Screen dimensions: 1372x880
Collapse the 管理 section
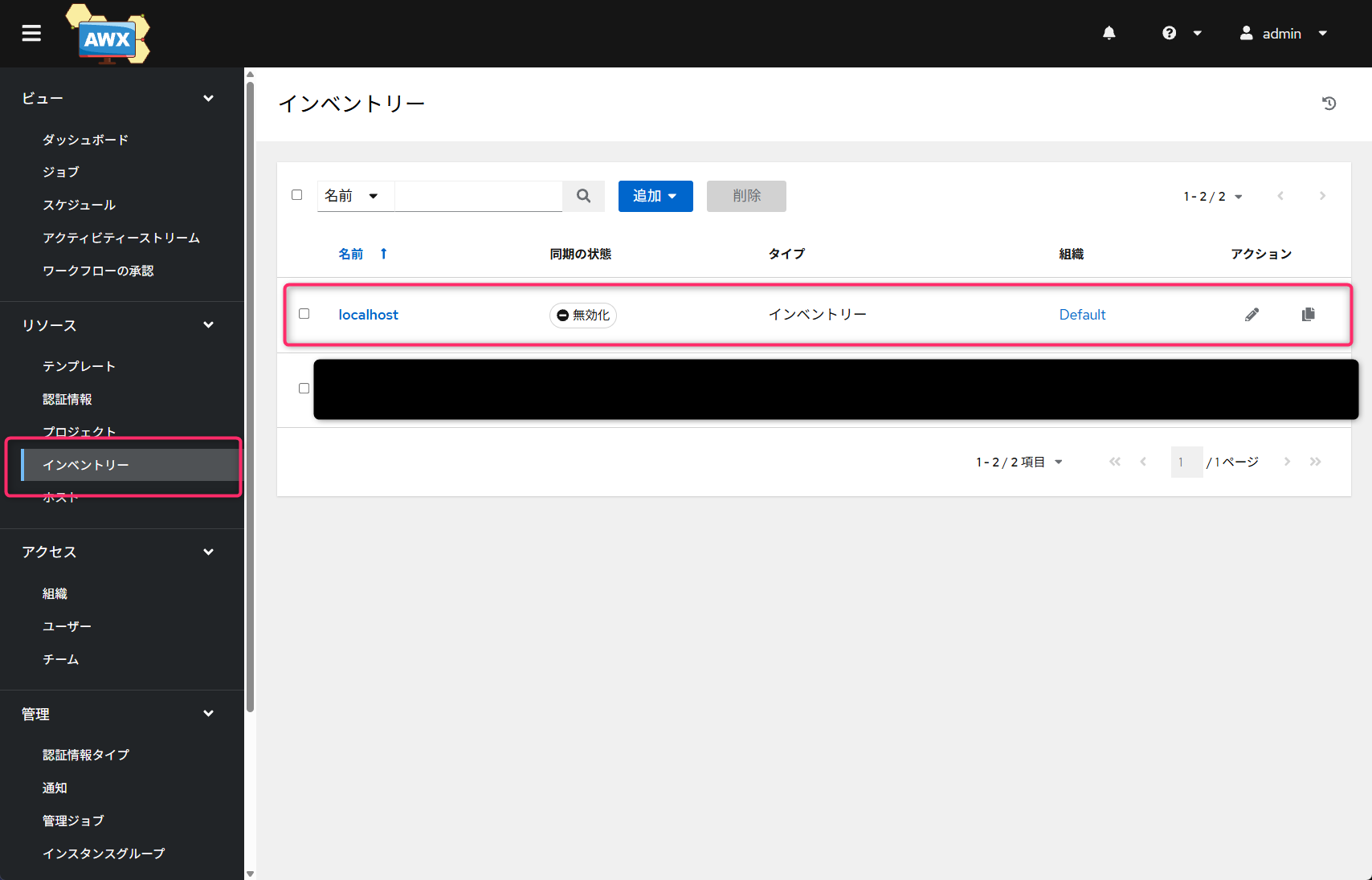208,714
